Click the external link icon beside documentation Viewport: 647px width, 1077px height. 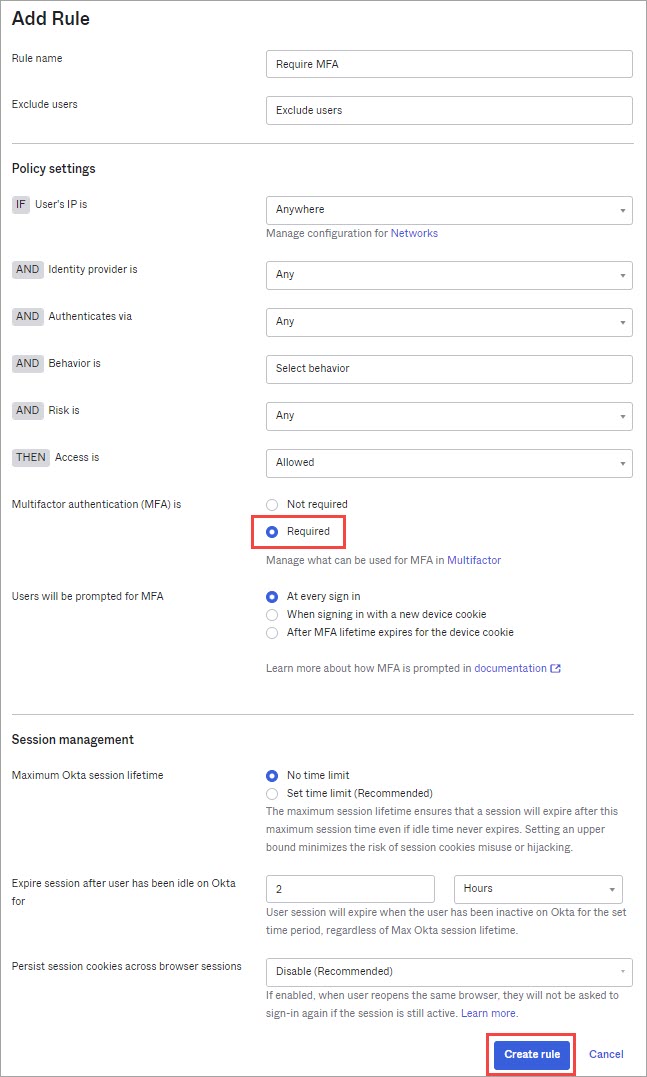point(556,668)
